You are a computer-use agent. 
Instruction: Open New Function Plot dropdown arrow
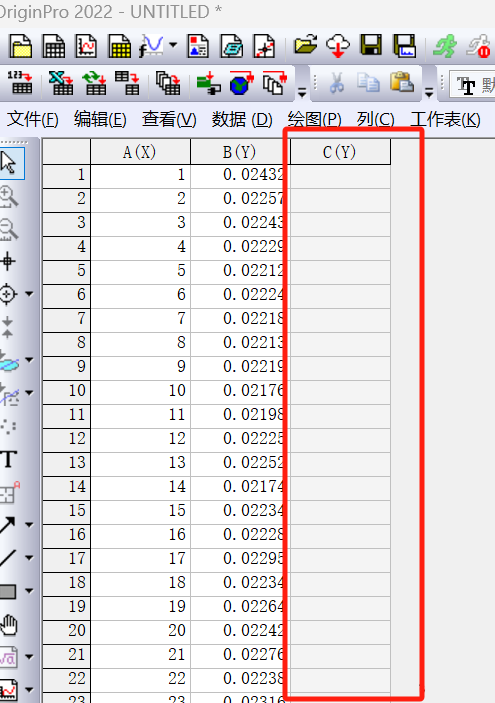tap(174, 45)
